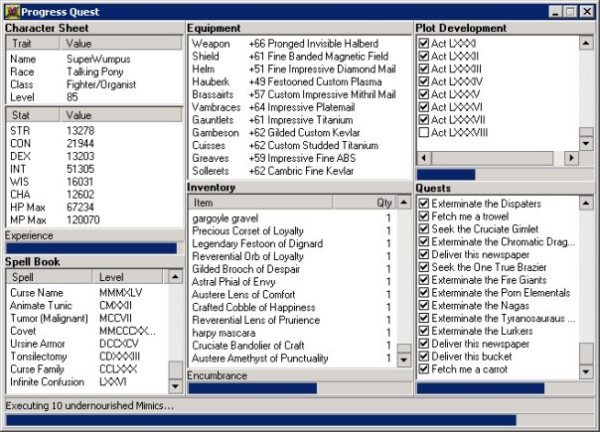The image size is (600, 432).
Task: Click the Item column header in Inventory
Action: [261, 202]
